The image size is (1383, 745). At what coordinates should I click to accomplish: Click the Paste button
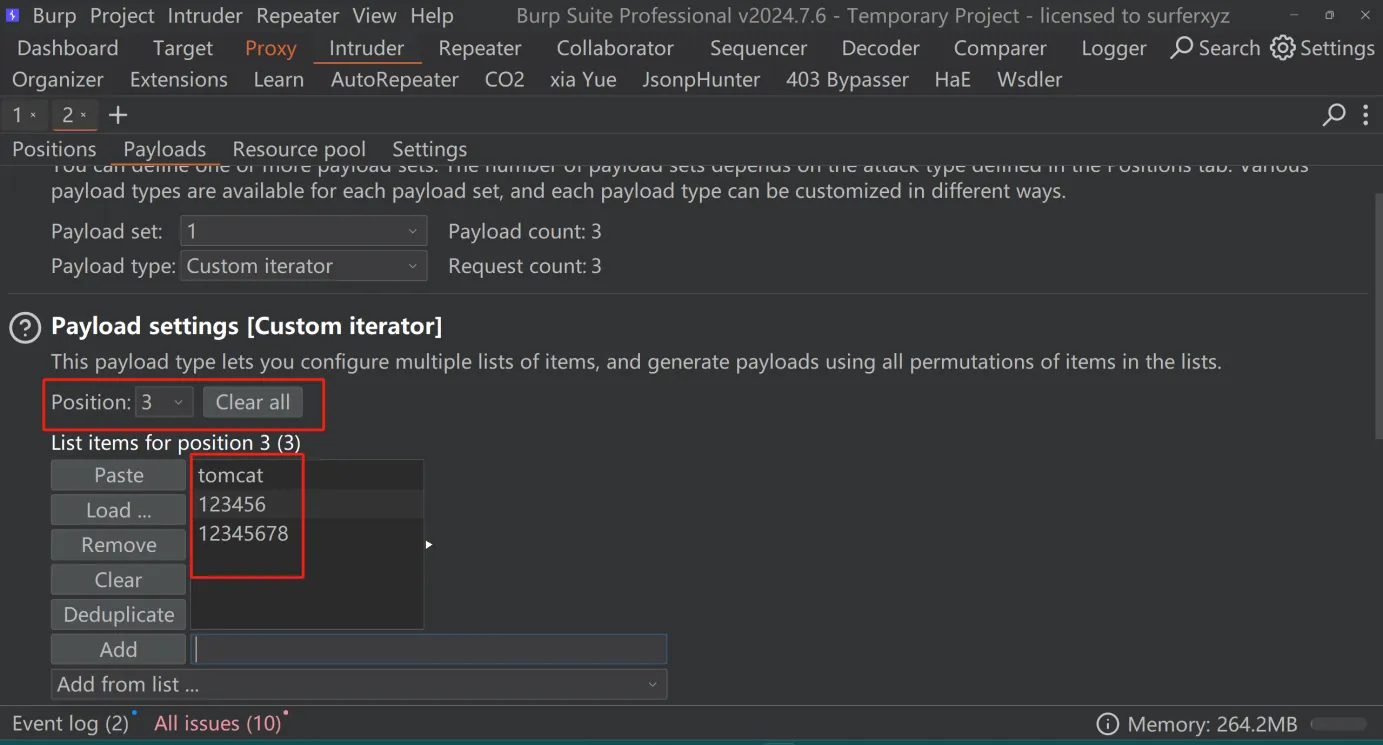coord(118,475)
